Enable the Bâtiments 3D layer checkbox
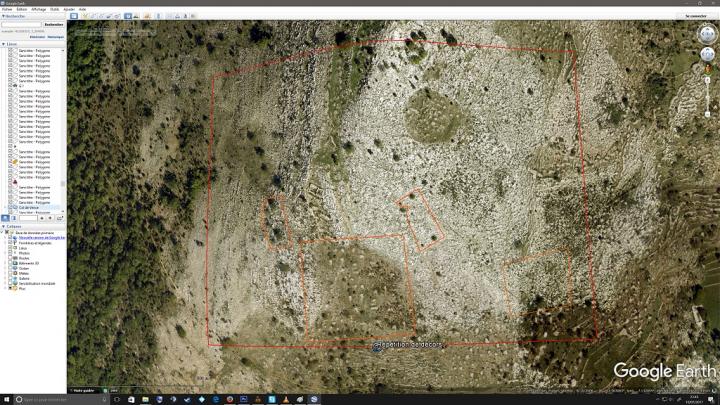The image size is (720, 405). pyautogui.click(x=10, y=263)
